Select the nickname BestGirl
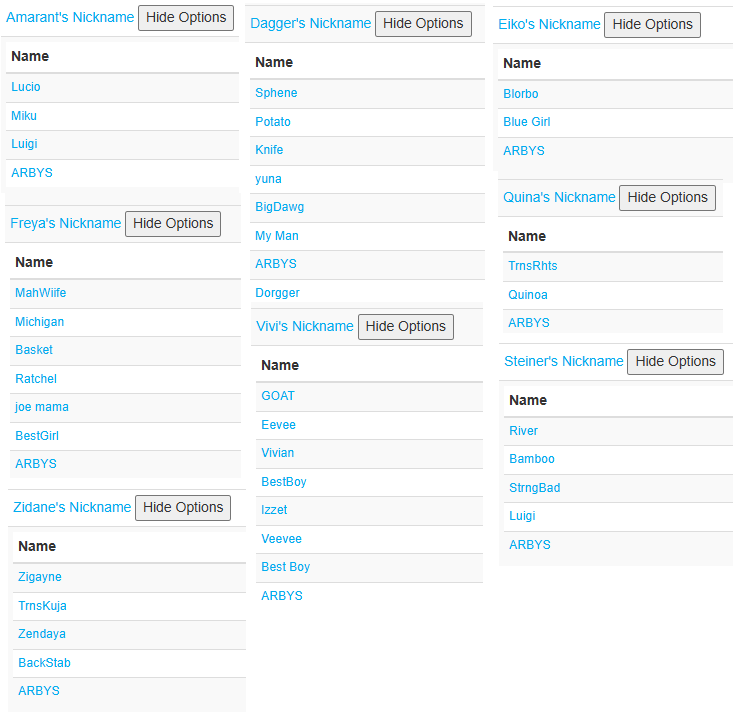This screenshot has width=733, height=712. coord(37,436)
